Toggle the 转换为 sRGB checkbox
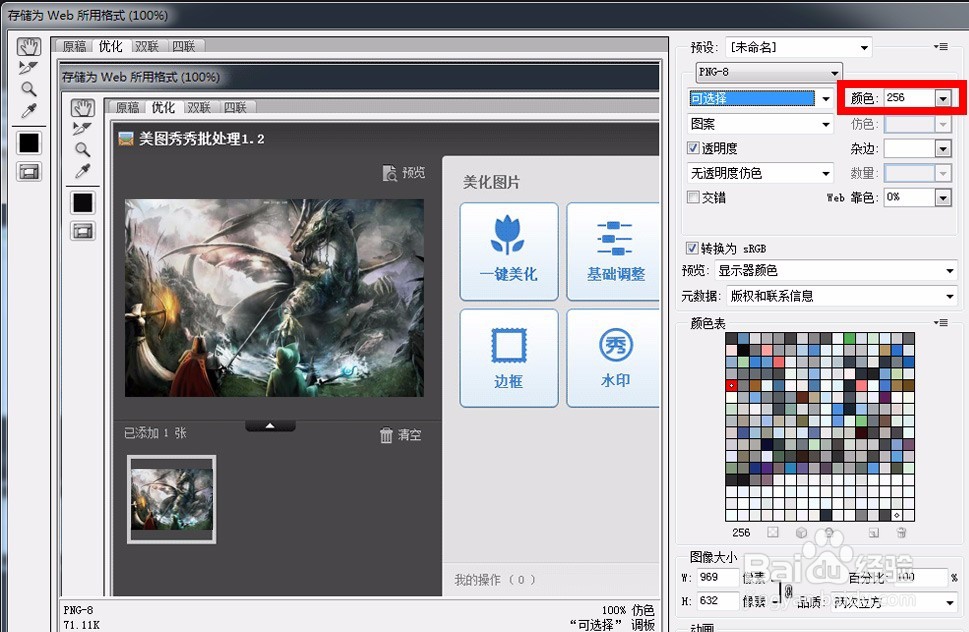This screenshot has height=632, width=969. pos(692,248)
